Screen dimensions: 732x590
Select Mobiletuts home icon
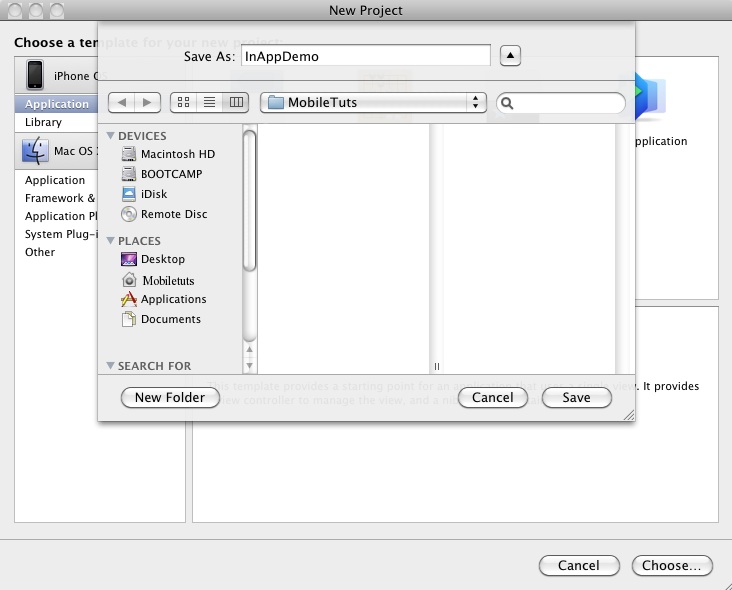pos(129,280)
